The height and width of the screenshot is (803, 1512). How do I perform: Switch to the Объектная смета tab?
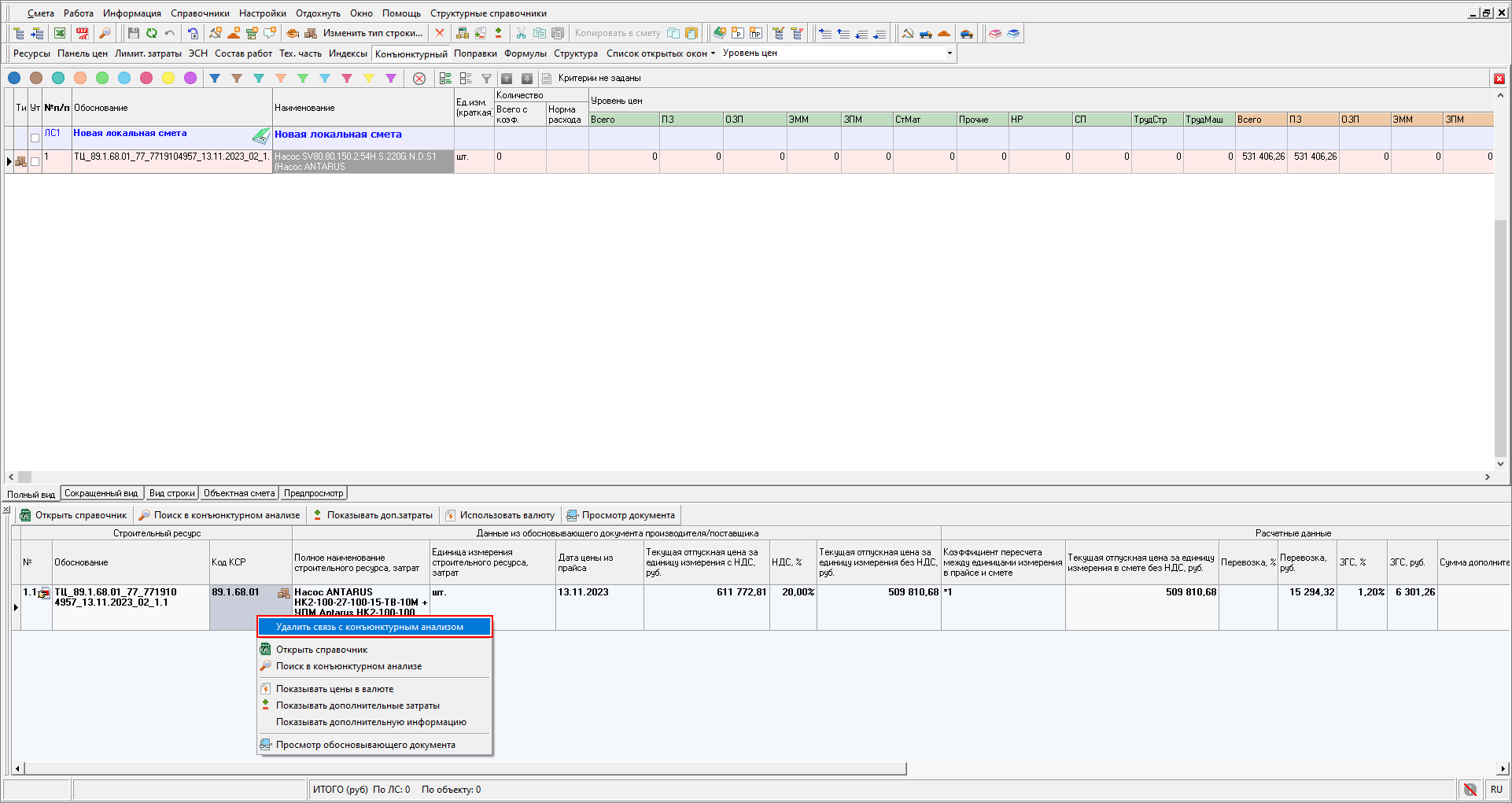239,493
